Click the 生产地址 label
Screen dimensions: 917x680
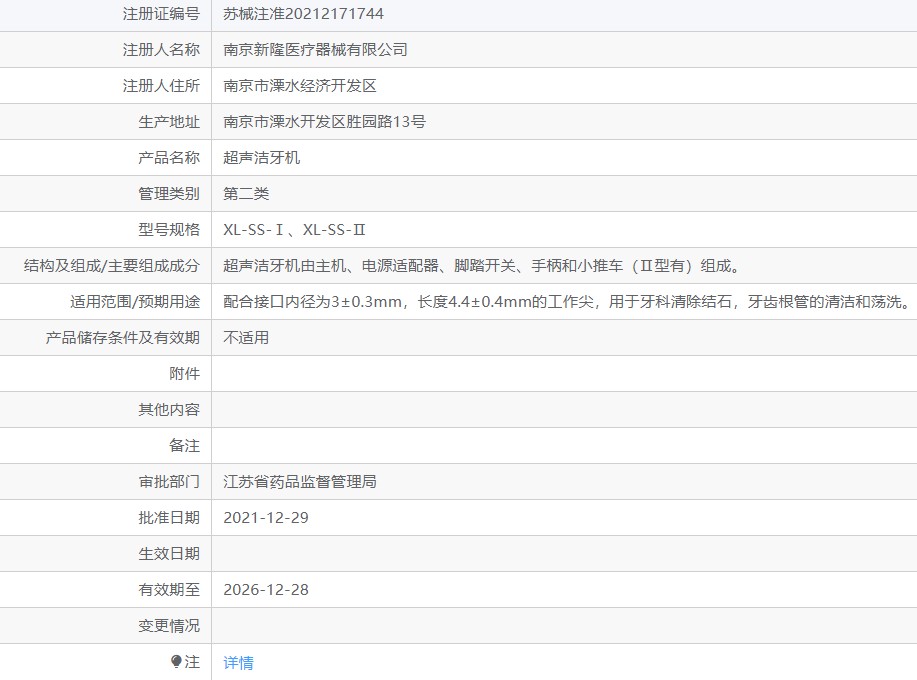pos(169,122)
